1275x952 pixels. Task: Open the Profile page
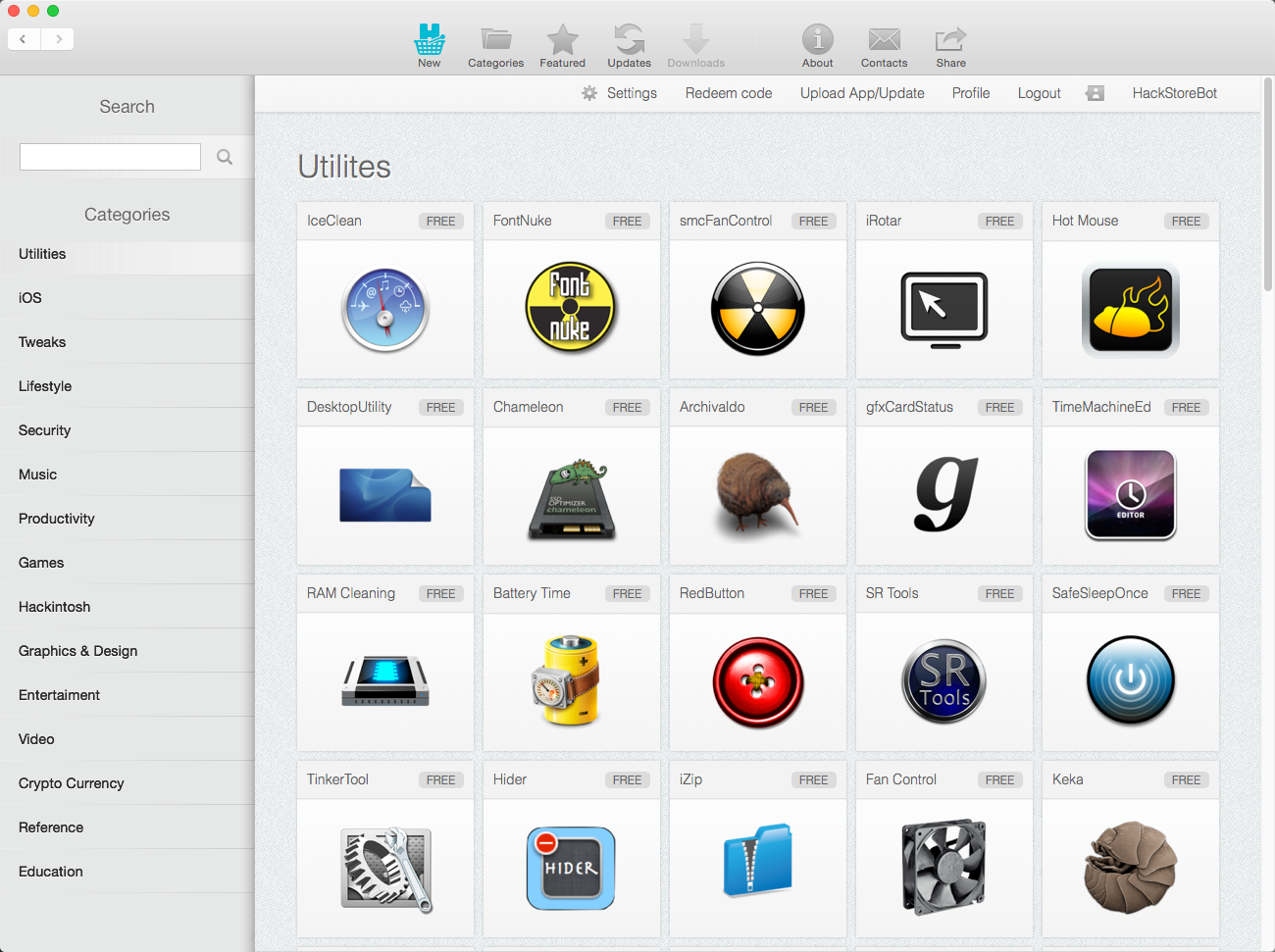coord(971,93)
